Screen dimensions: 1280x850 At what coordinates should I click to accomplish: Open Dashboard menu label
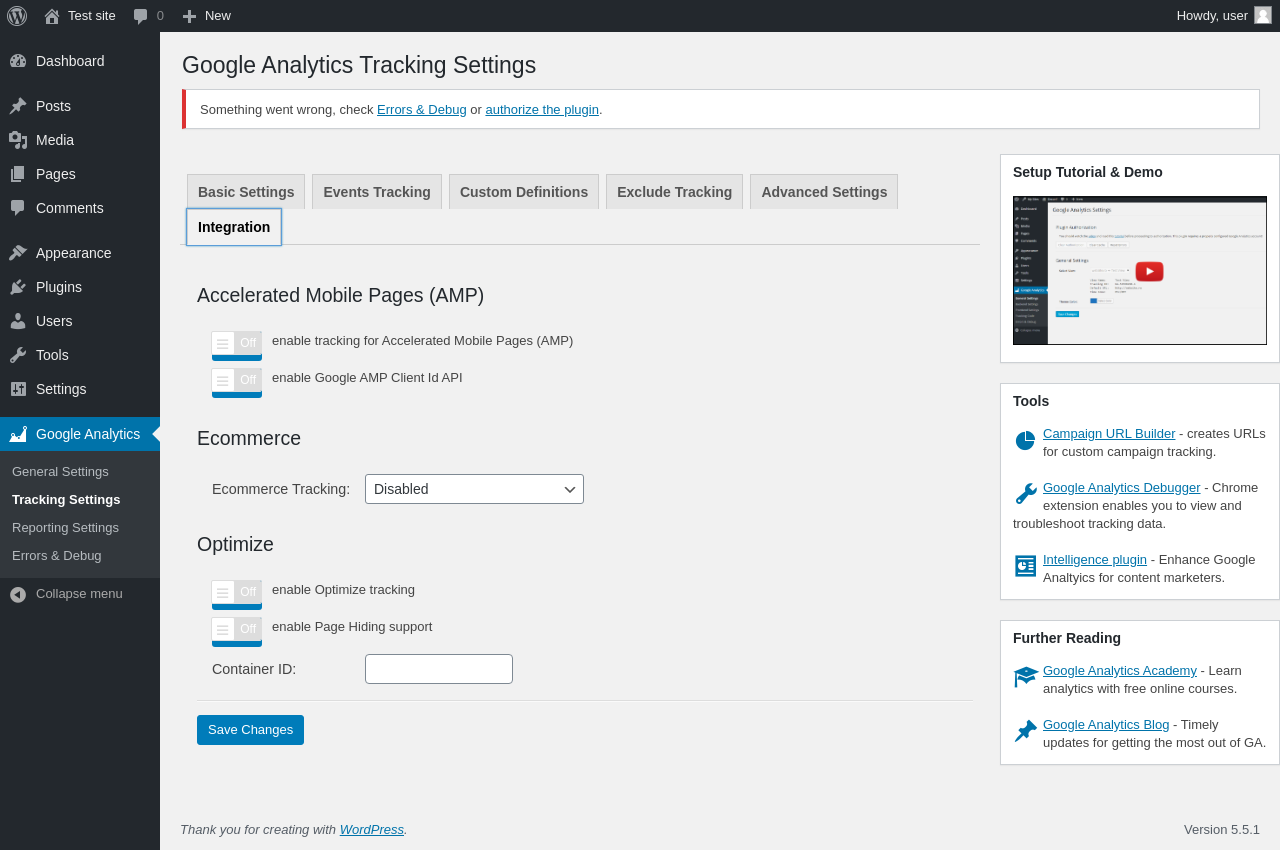tap(70, 61)
